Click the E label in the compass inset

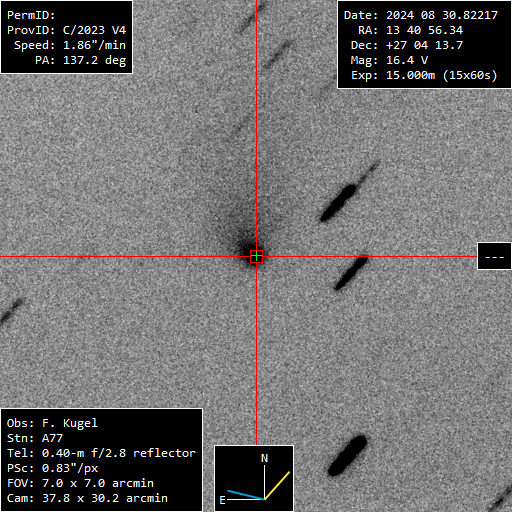click(x=223, y=500)
